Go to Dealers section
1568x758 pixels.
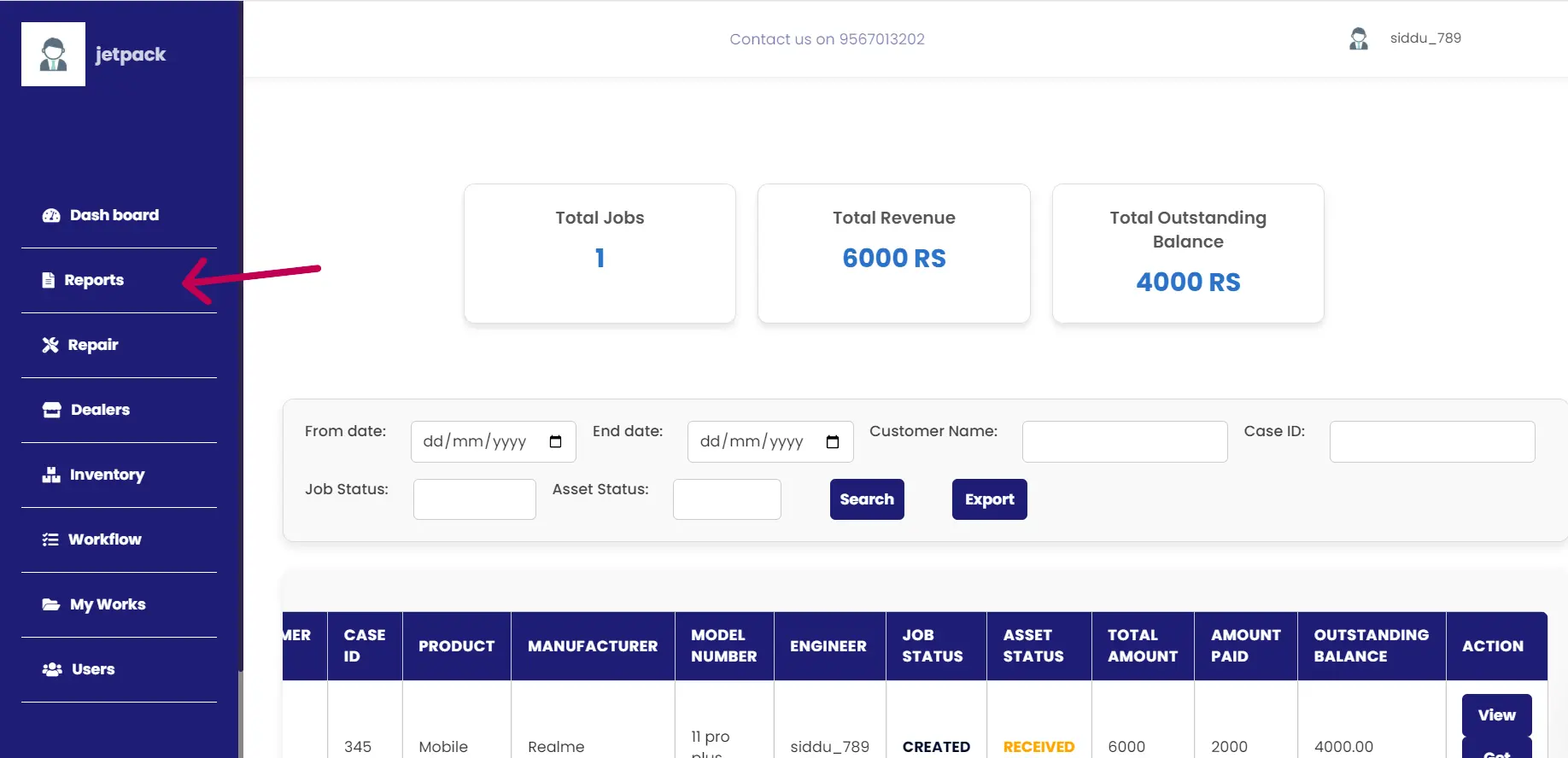119,410
